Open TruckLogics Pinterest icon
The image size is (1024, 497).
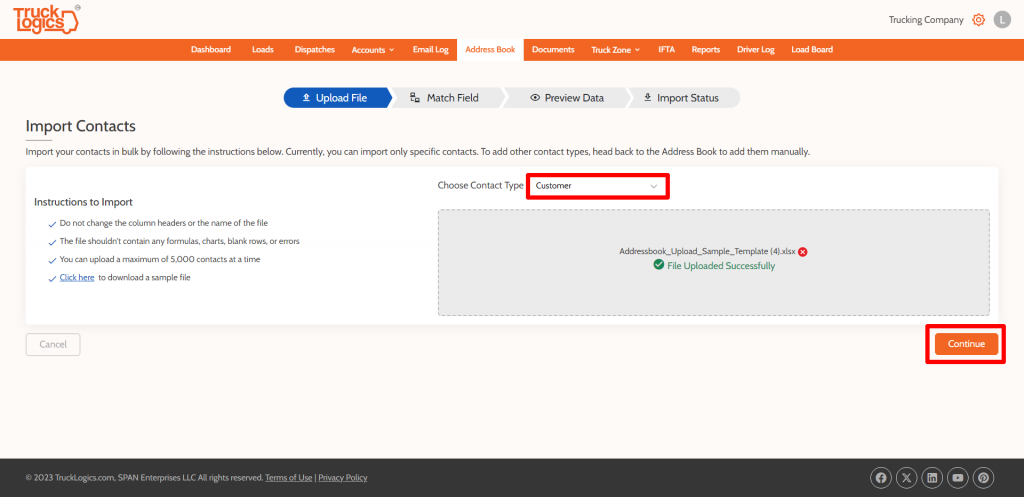click(984, 478)
